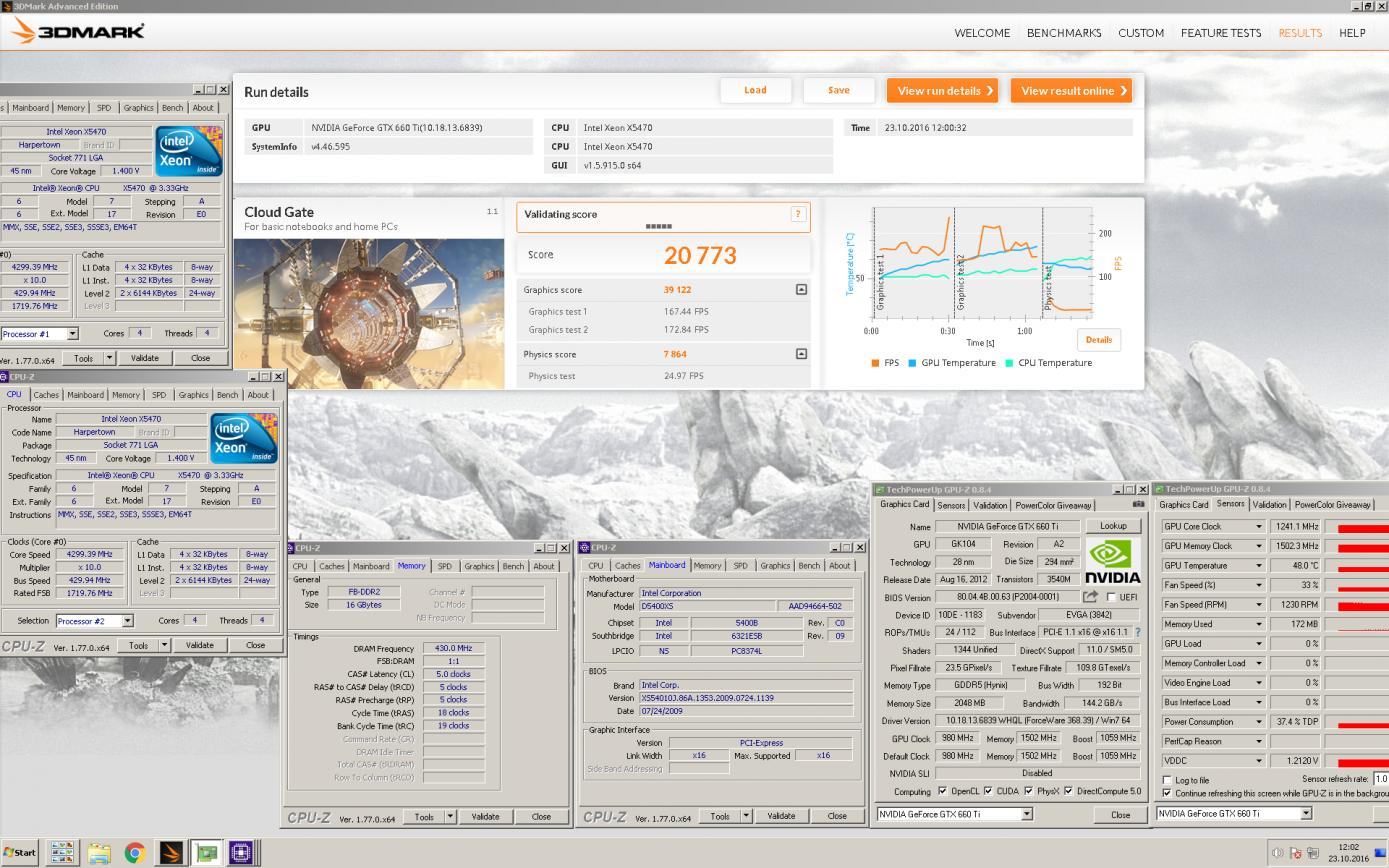Image resolution: width=1389 pixels, height=868 pixels.
Task: Click the NVIDIA logo in GPU-Z
Action: pos(1112,562)
